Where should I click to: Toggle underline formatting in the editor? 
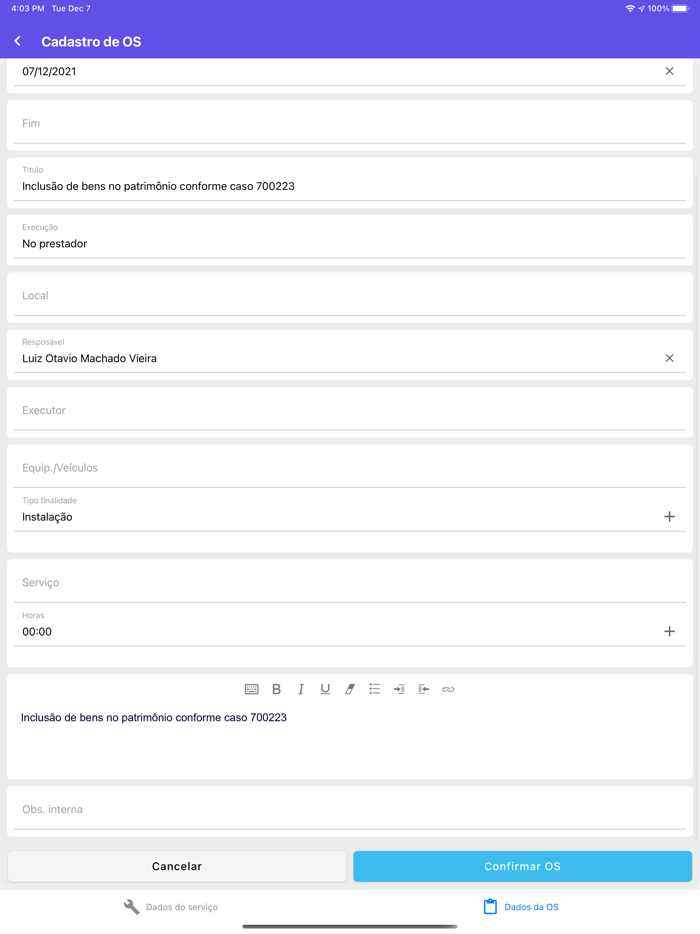[x=325, y=689]
